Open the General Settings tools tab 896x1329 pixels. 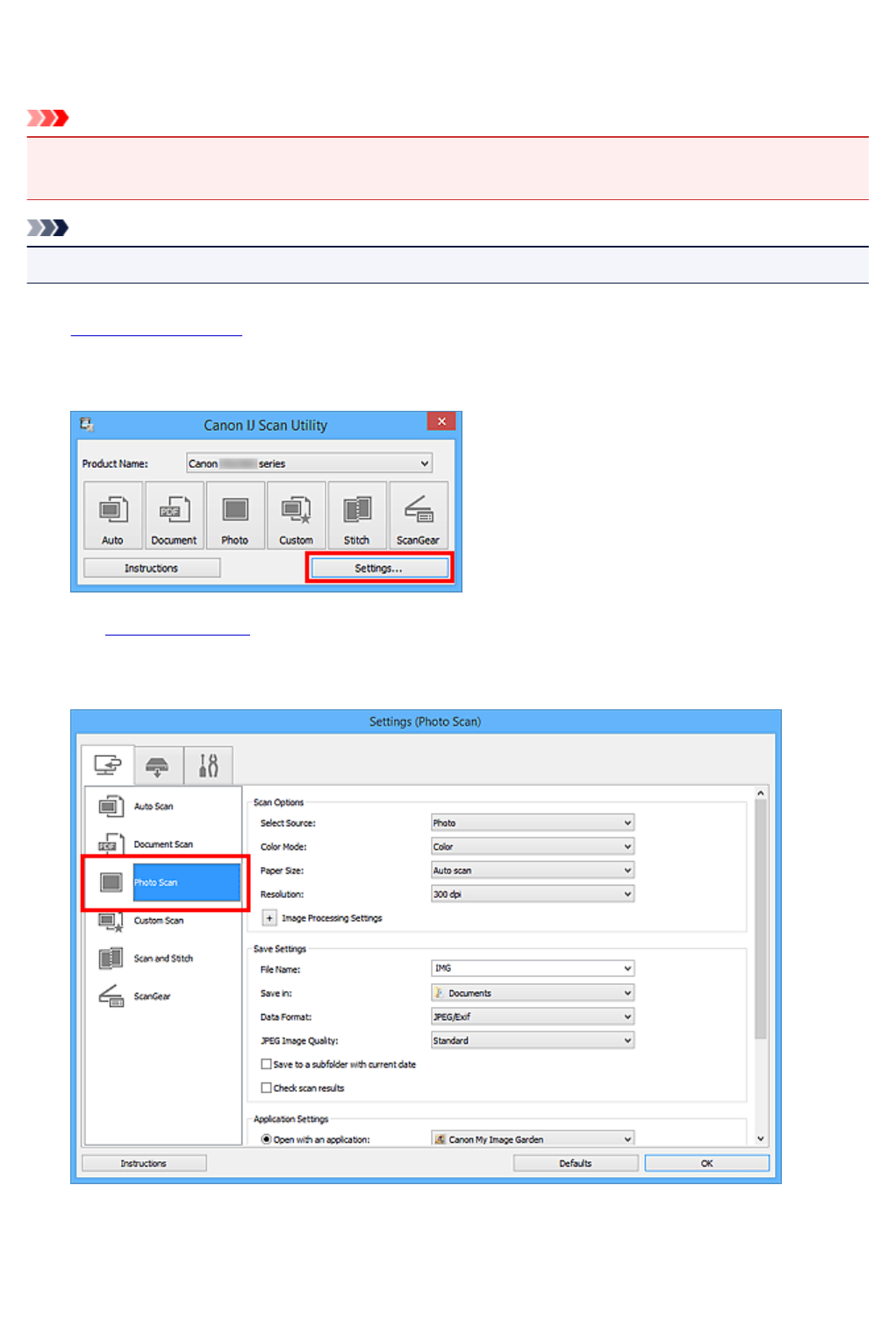(208, 765)
